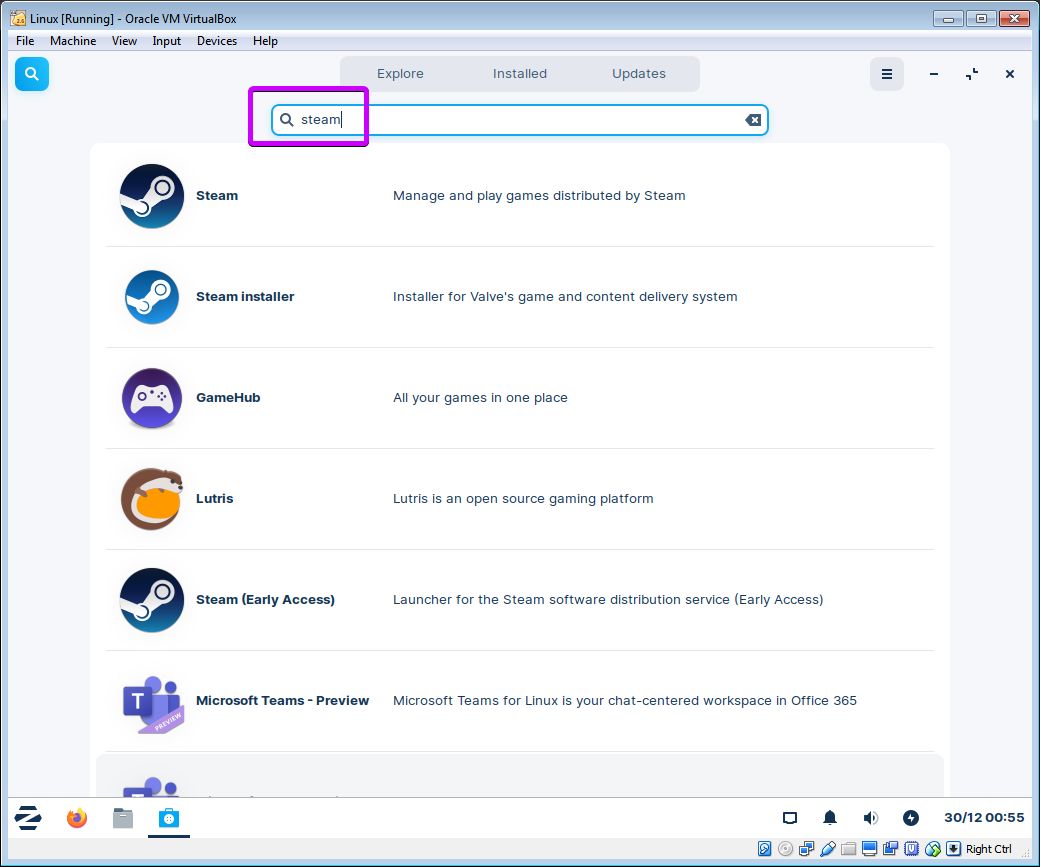Switch to the Explore tab
This screenshot has width=1040, height=867.
(x=400, y=74)
